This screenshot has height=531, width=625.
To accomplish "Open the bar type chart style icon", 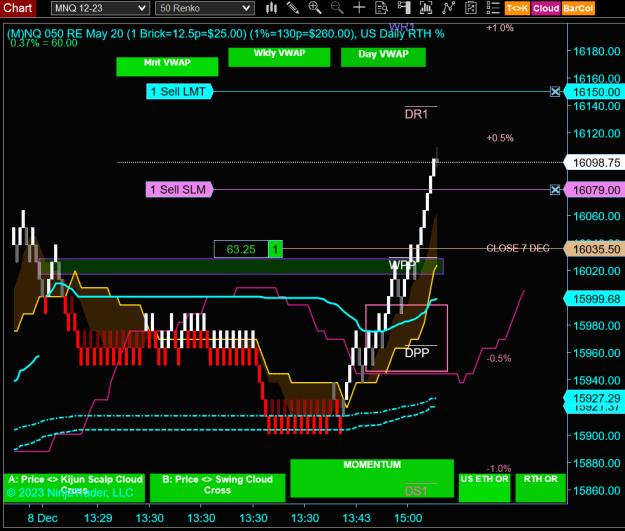I will coord(271,8).
